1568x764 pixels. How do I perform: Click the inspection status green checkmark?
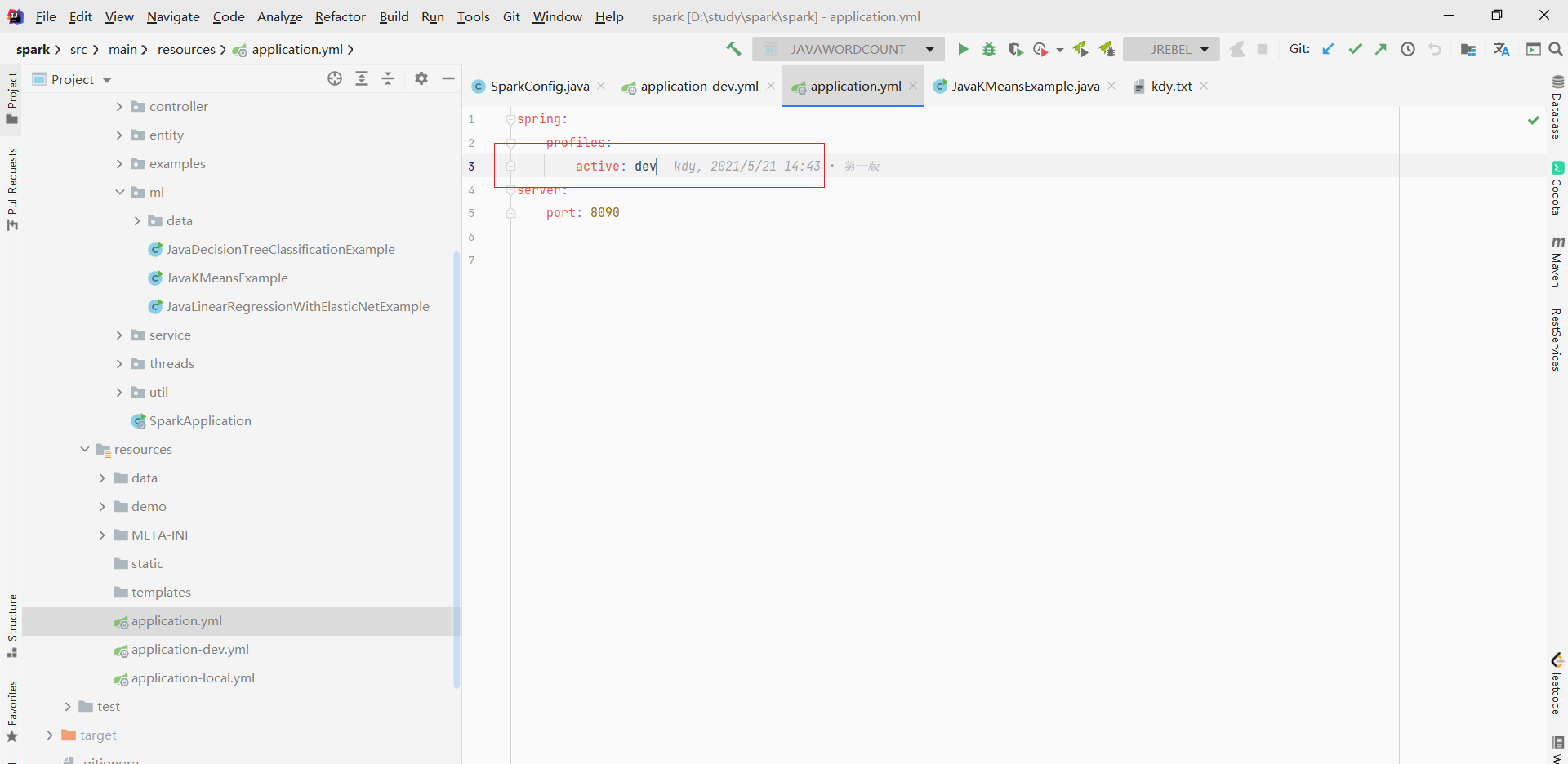point(1534,120)
